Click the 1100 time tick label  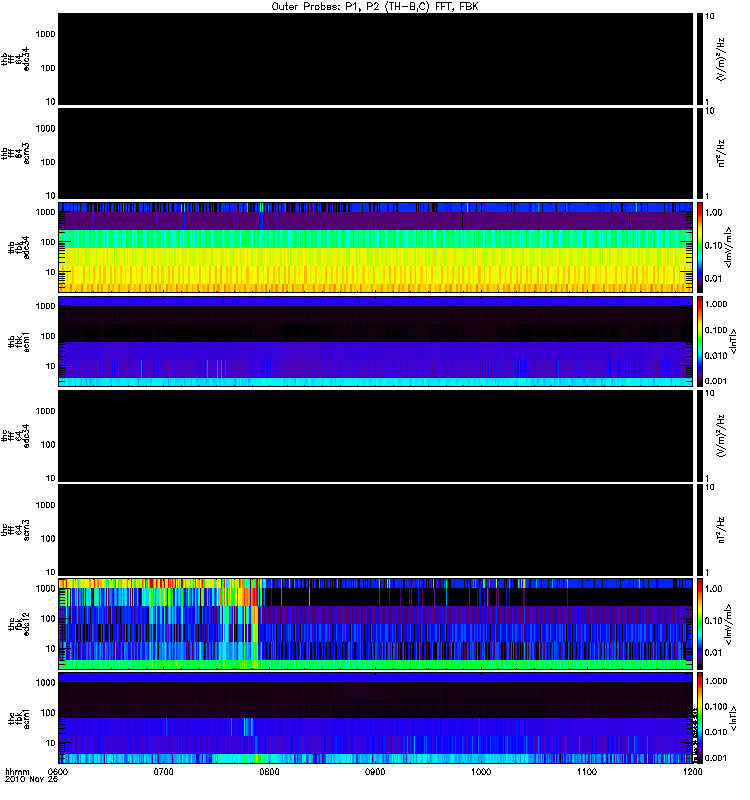pos(587,772)
